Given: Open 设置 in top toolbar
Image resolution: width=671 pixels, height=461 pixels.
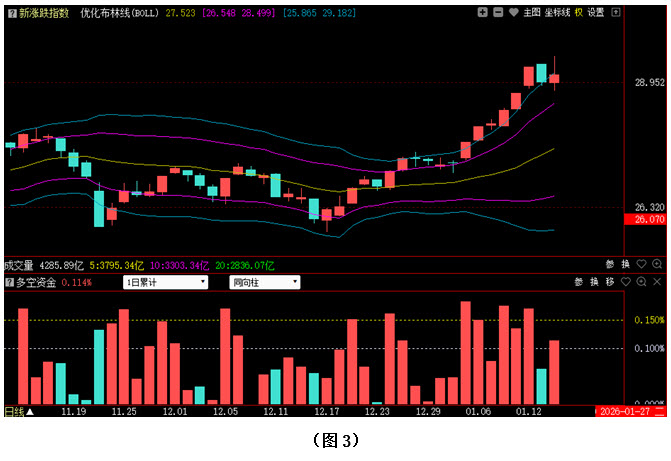Looking at the screenshot, I should (x=596, y=13).
